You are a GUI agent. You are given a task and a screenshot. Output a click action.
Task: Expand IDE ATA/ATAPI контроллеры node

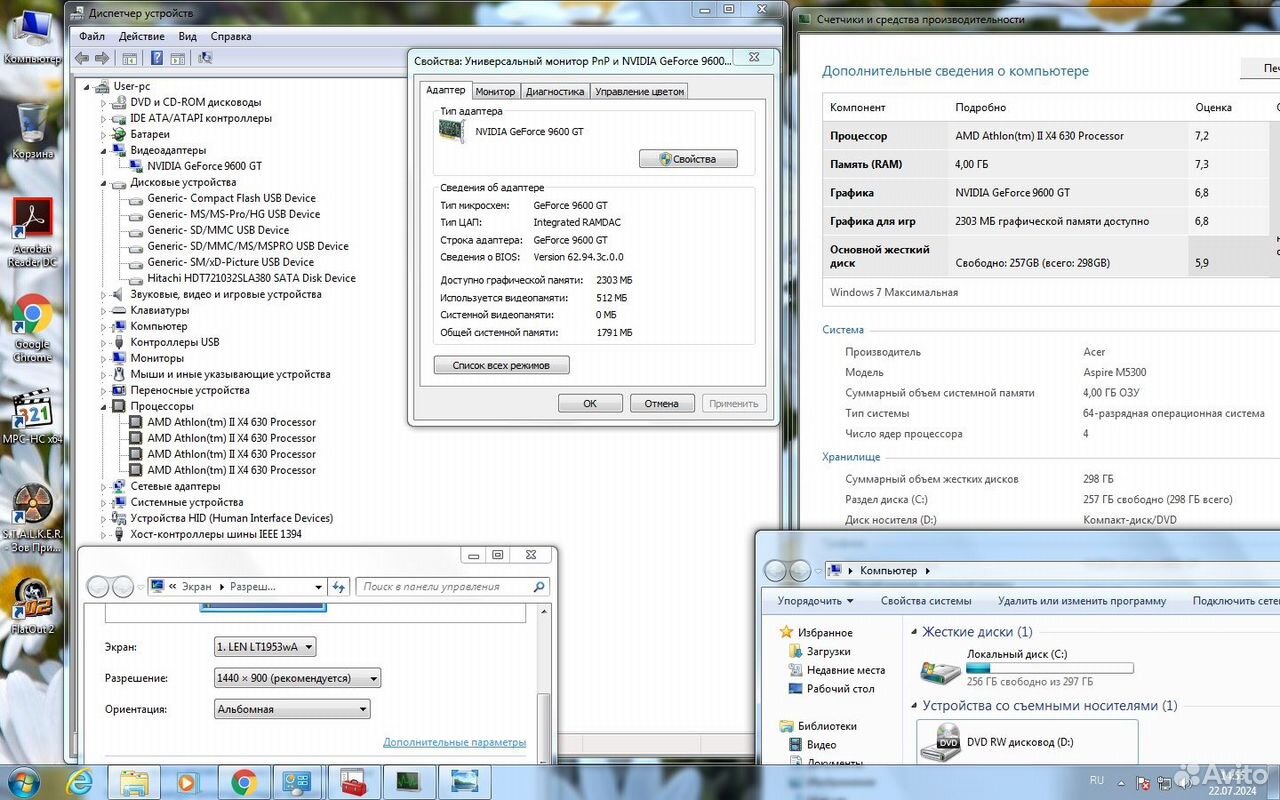(103, 118)
